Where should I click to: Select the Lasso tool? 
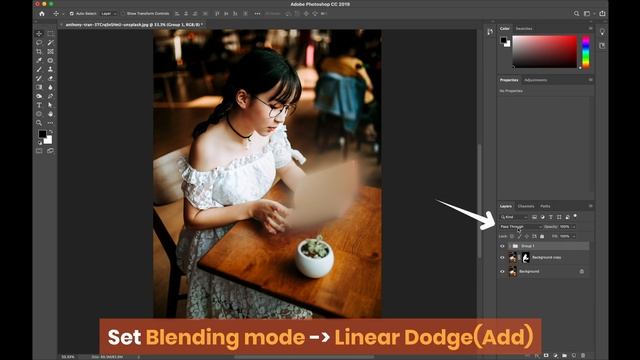[39, 42]
